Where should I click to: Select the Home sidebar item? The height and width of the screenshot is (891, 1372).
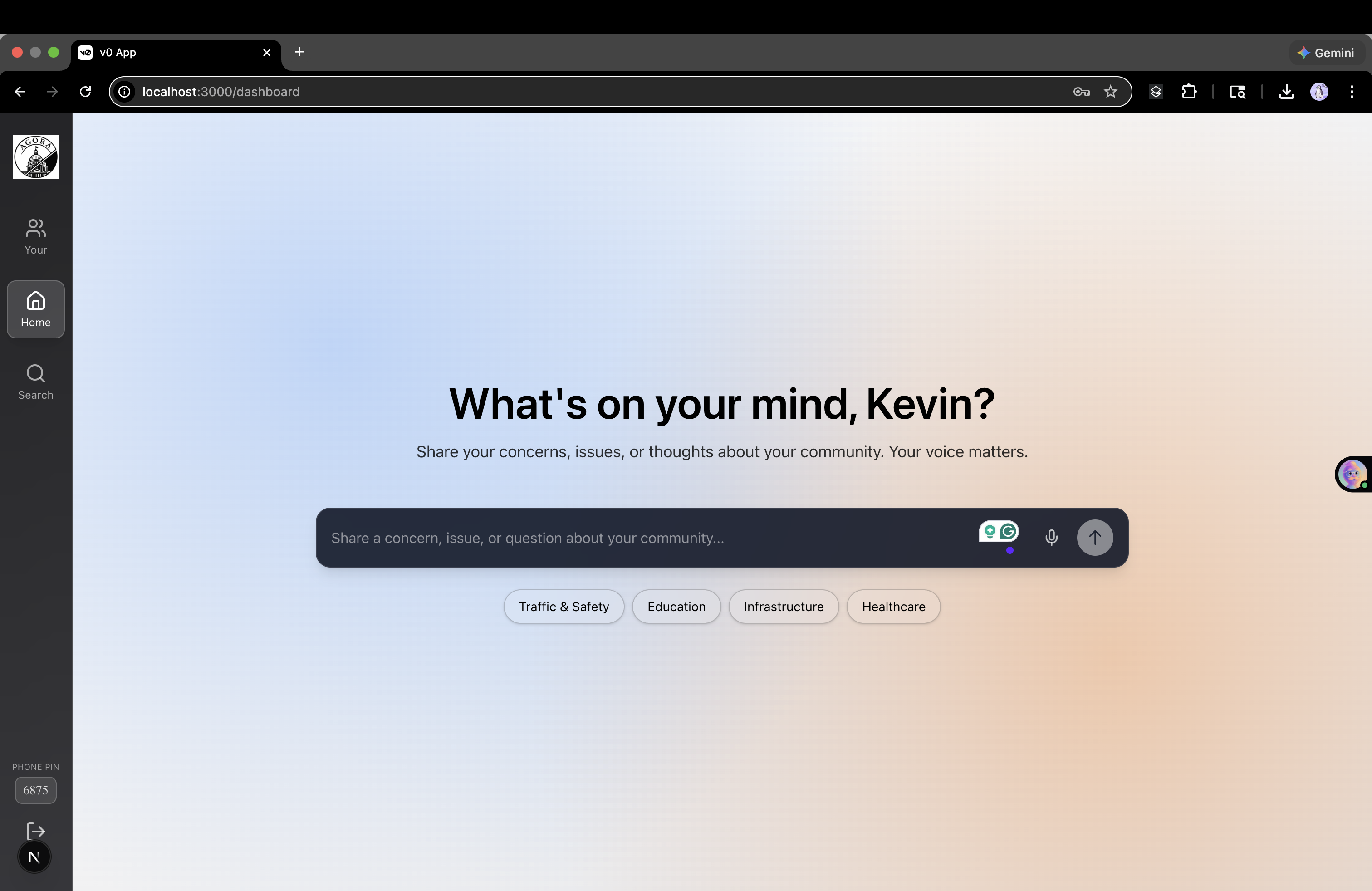click(x=36, y=309)
